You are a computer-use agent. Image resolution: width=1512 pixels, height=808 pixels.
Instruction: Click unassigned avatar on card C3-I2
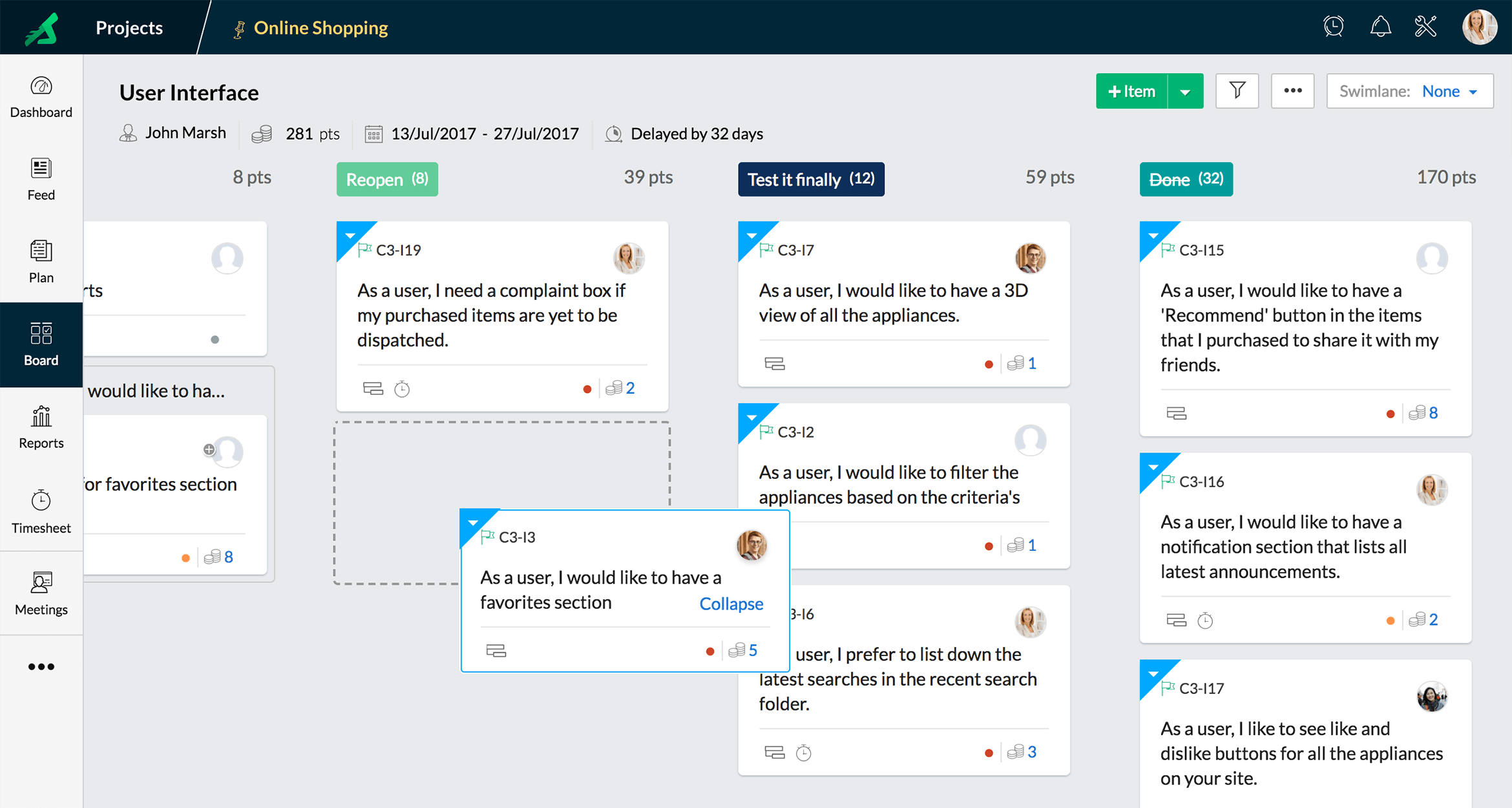click(1031, 440)
